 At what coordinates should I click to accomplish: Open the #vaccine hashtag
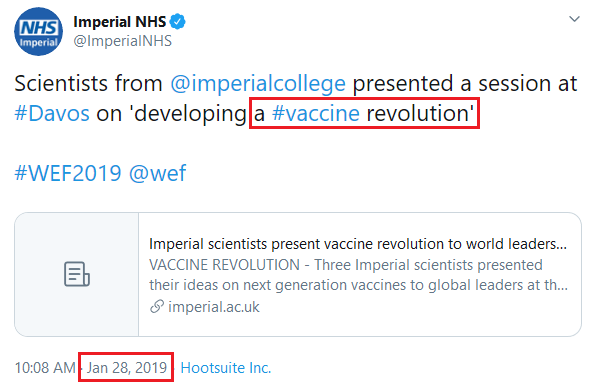point(316,113)
